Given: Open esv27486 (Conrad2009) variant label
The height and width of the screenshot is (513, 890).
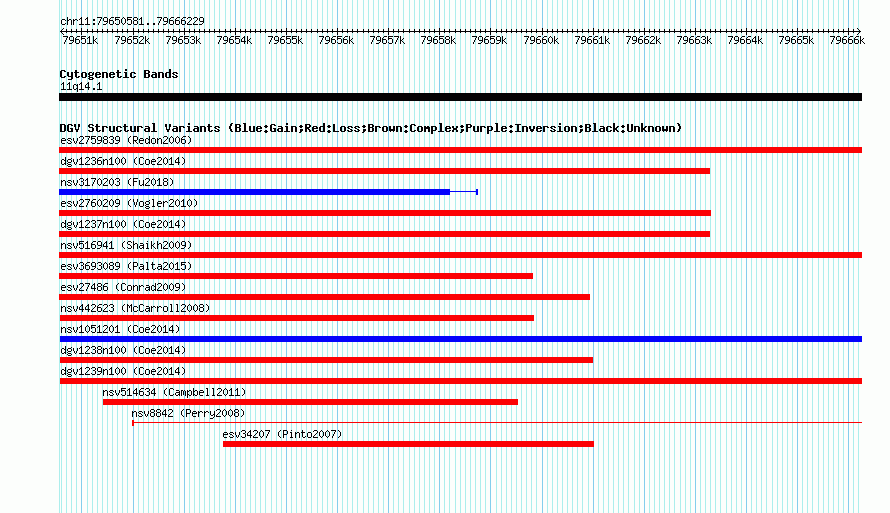Looking at the screenshot, I should [123, 287].
